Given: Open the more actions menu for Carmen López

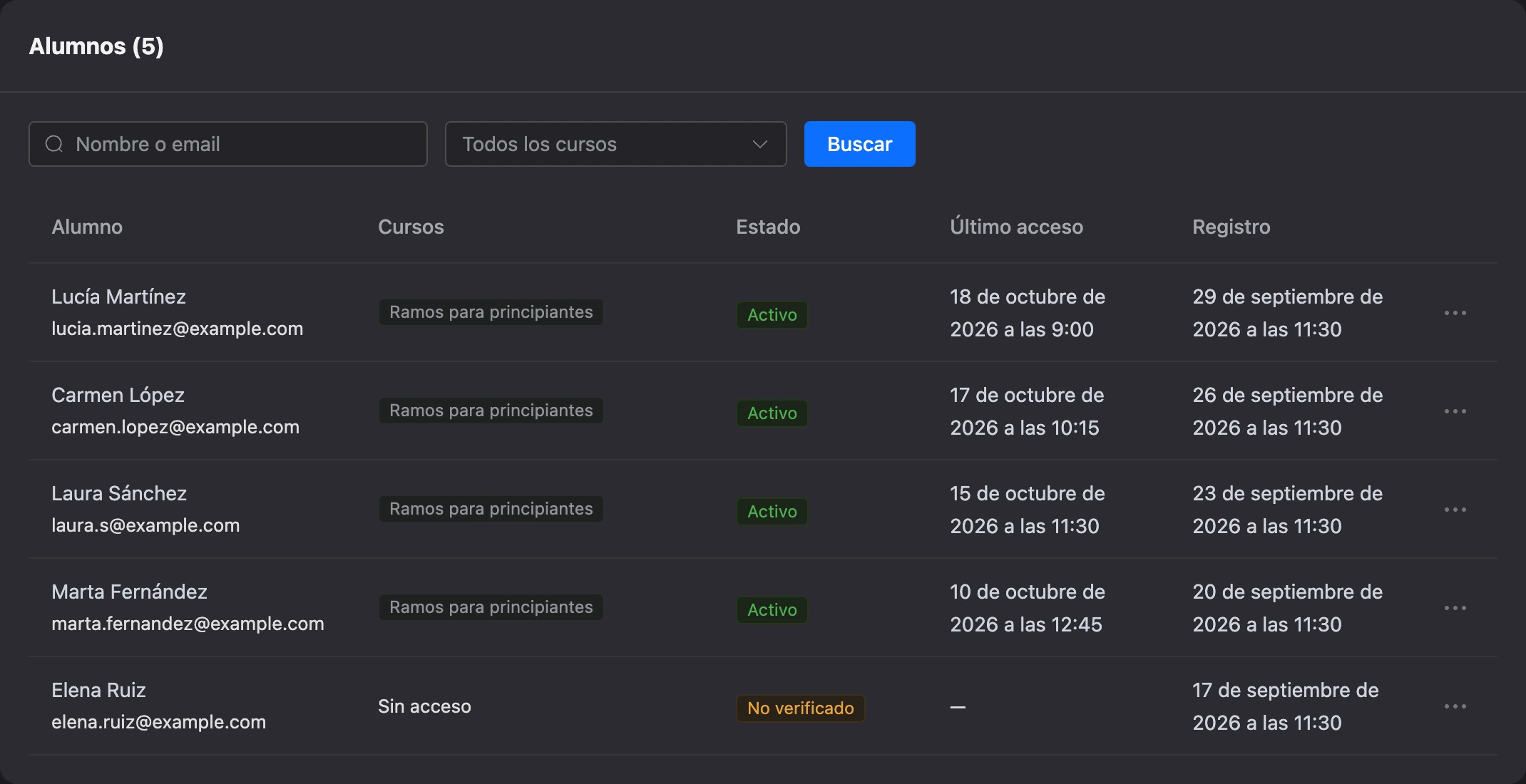Looking at the screenshot, I should click(x=1455, y=411).
